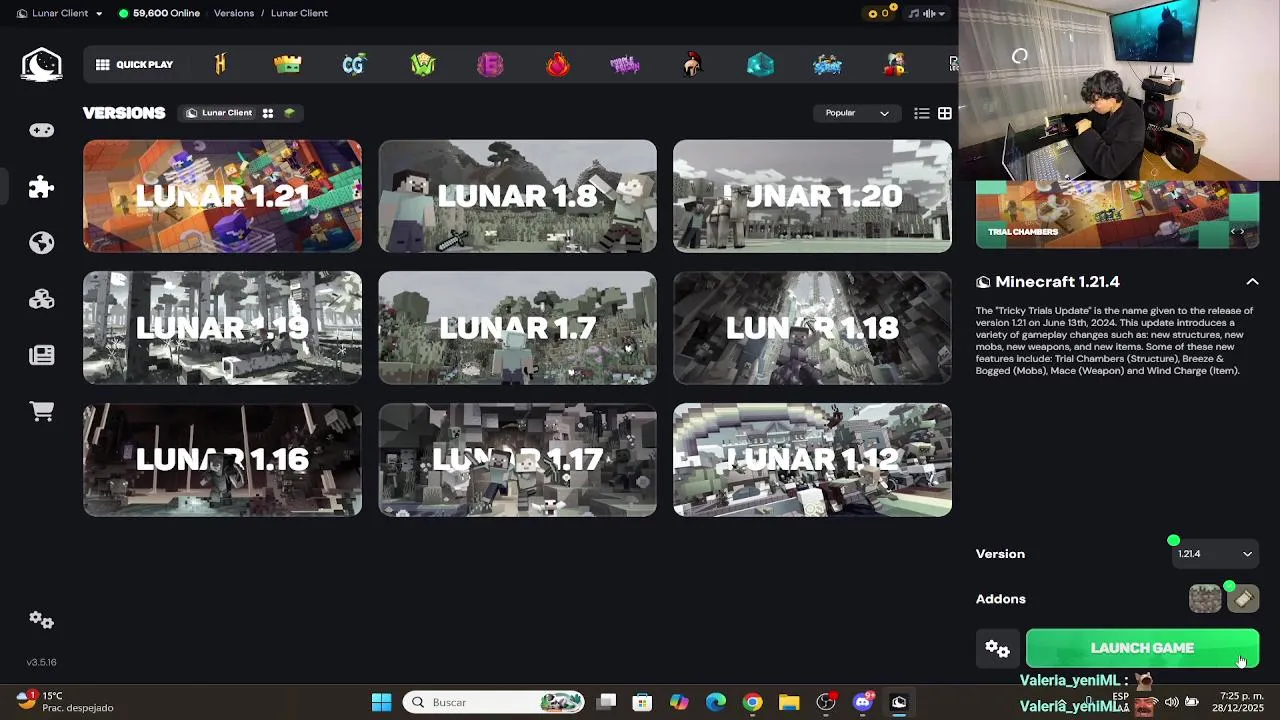Click the arrows on Trial Chambers banner

[1238, 231]
